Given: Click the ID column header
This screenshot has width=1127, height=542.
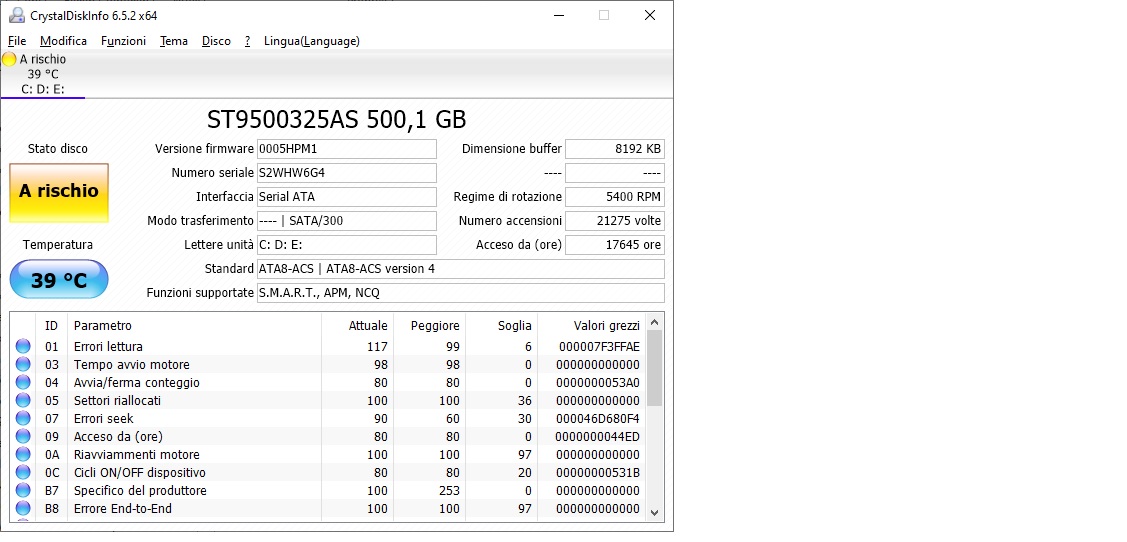Looking at the screenshot, I should (51, 326).
